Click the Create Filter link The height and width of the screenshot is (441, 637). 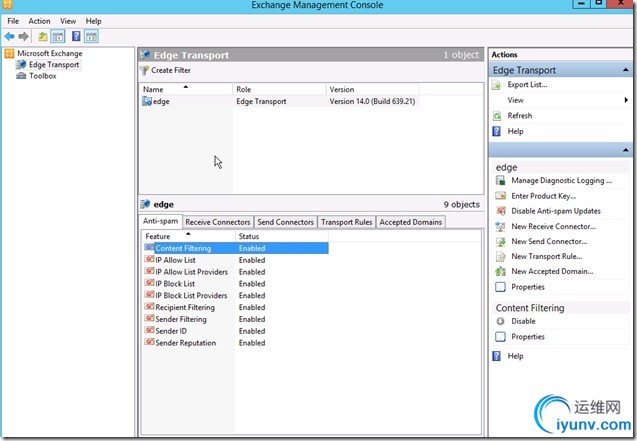(x=171, y=70)
